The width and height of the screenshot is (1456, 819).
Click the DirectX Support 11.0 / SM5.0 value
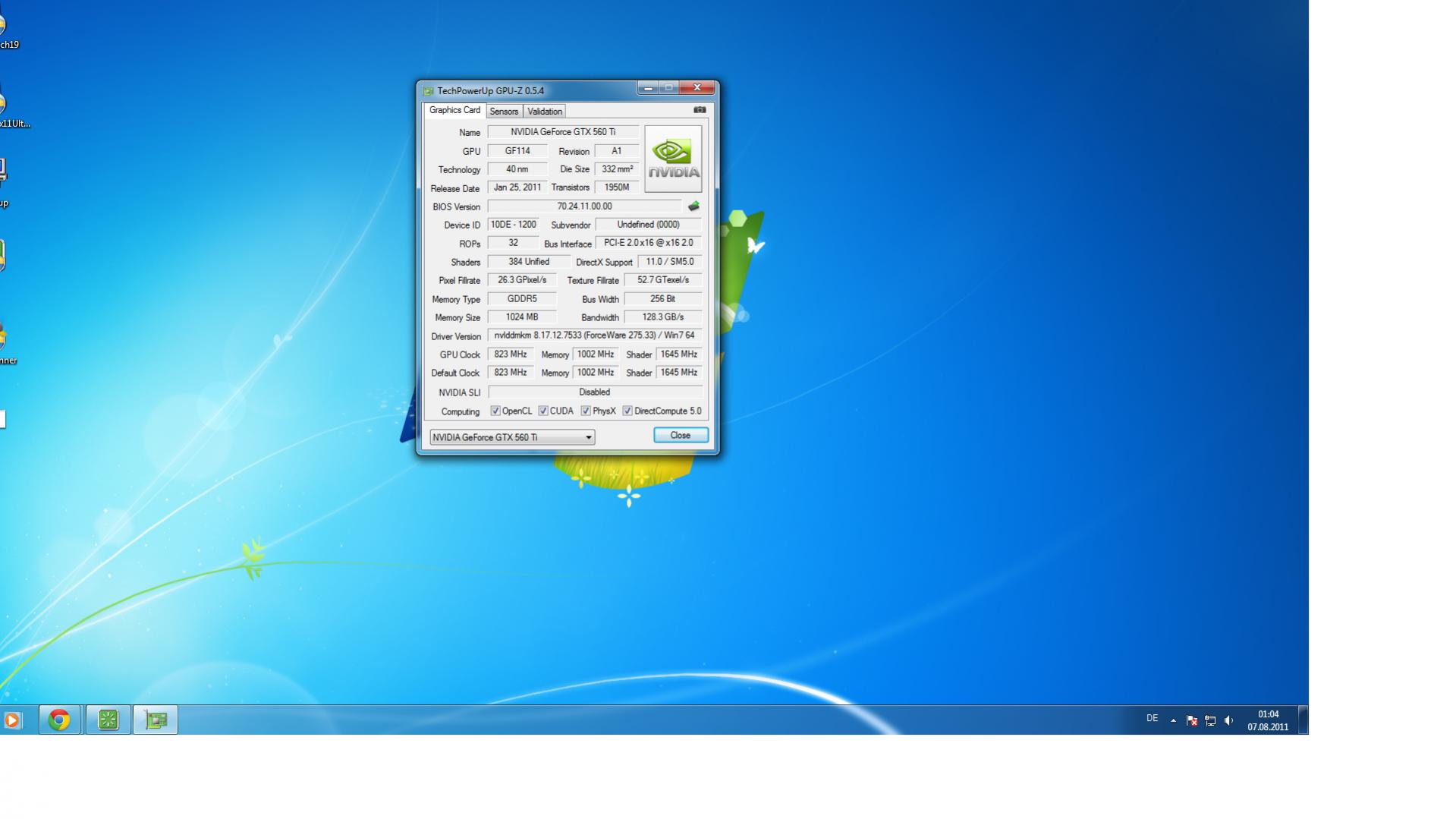click(x=670, y=262)
